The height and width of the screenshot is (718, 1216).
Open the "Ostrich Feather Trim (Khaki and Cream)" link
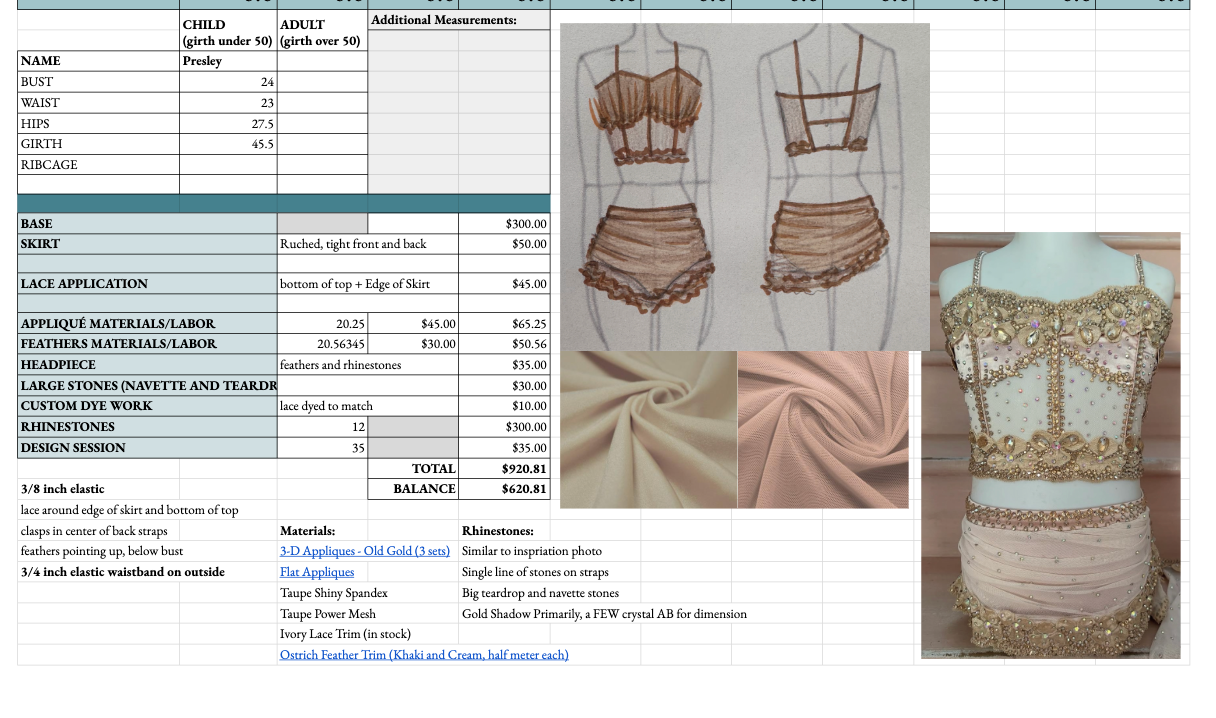pos(423,655)
